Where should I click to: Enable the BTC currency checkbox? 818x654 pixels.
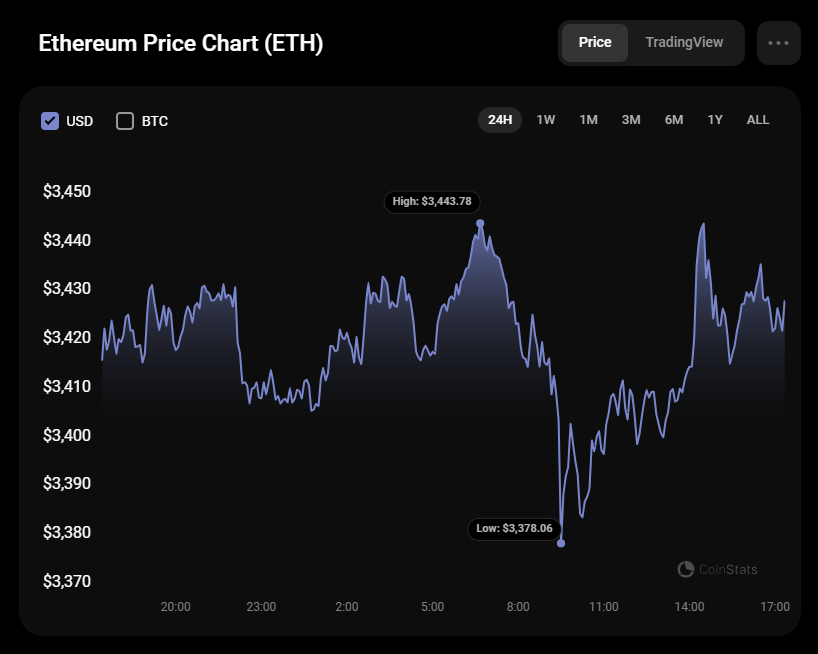coord(125,121)
